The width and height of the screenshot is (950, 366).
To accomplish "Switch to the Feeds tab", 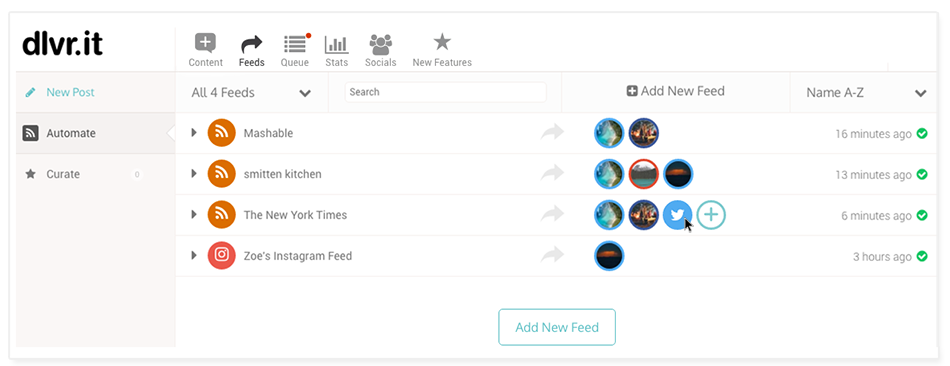I will 251,50.
